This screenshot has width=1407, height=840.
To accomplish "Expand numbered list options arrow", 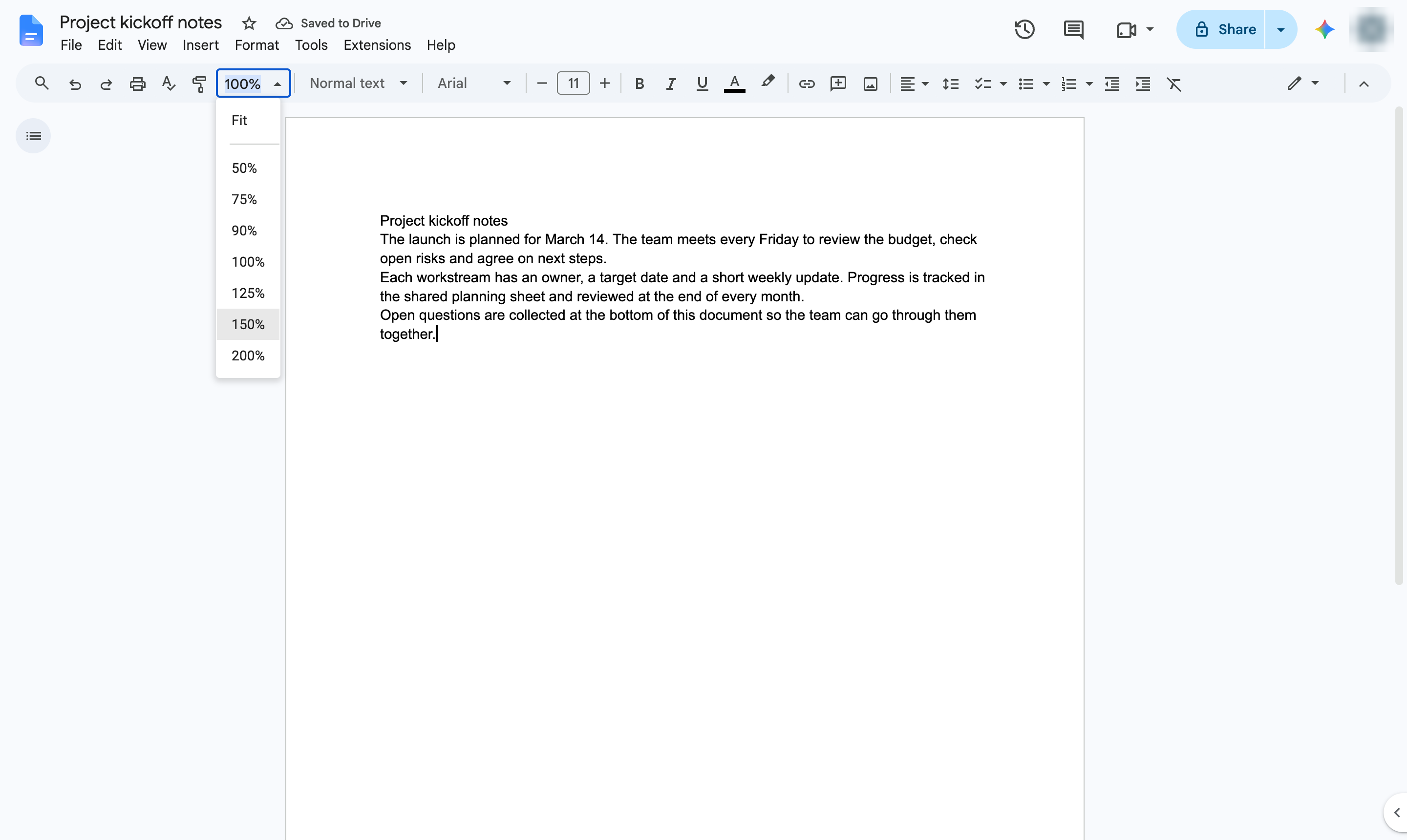I will point(1088,84).
